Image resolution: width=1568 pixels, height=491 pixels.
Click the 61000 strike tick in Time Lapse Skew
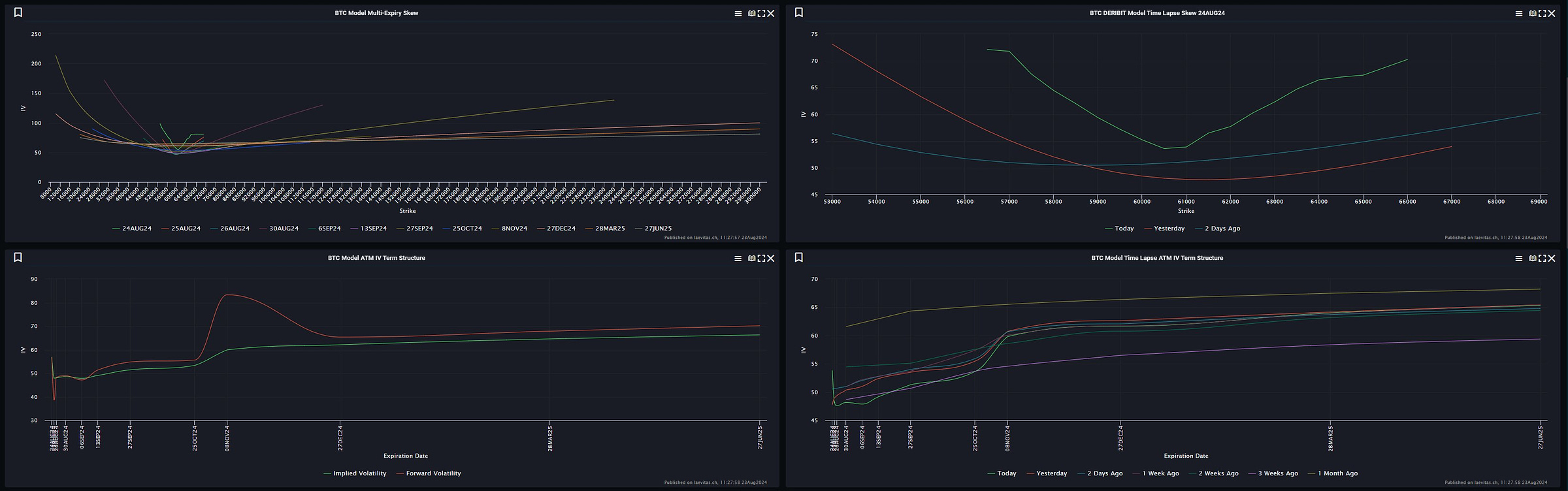[1186, 202]
